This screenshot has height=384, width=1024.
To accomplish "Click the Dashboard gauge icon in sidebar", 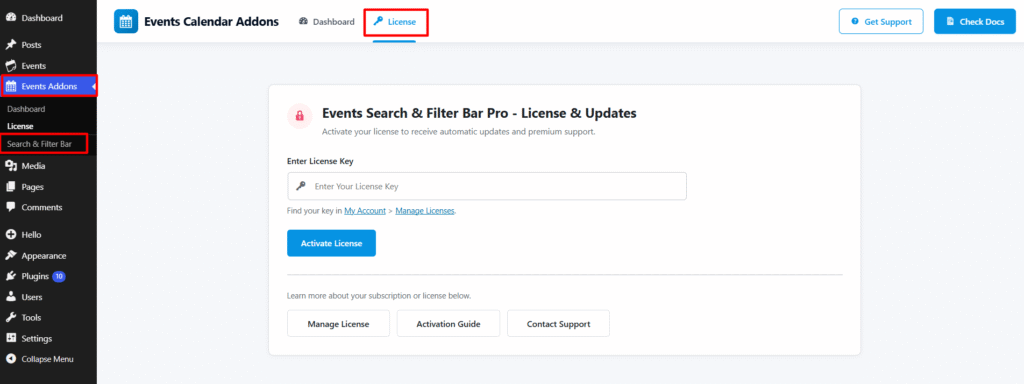I will pyautogui.click(x=10, y=18).
